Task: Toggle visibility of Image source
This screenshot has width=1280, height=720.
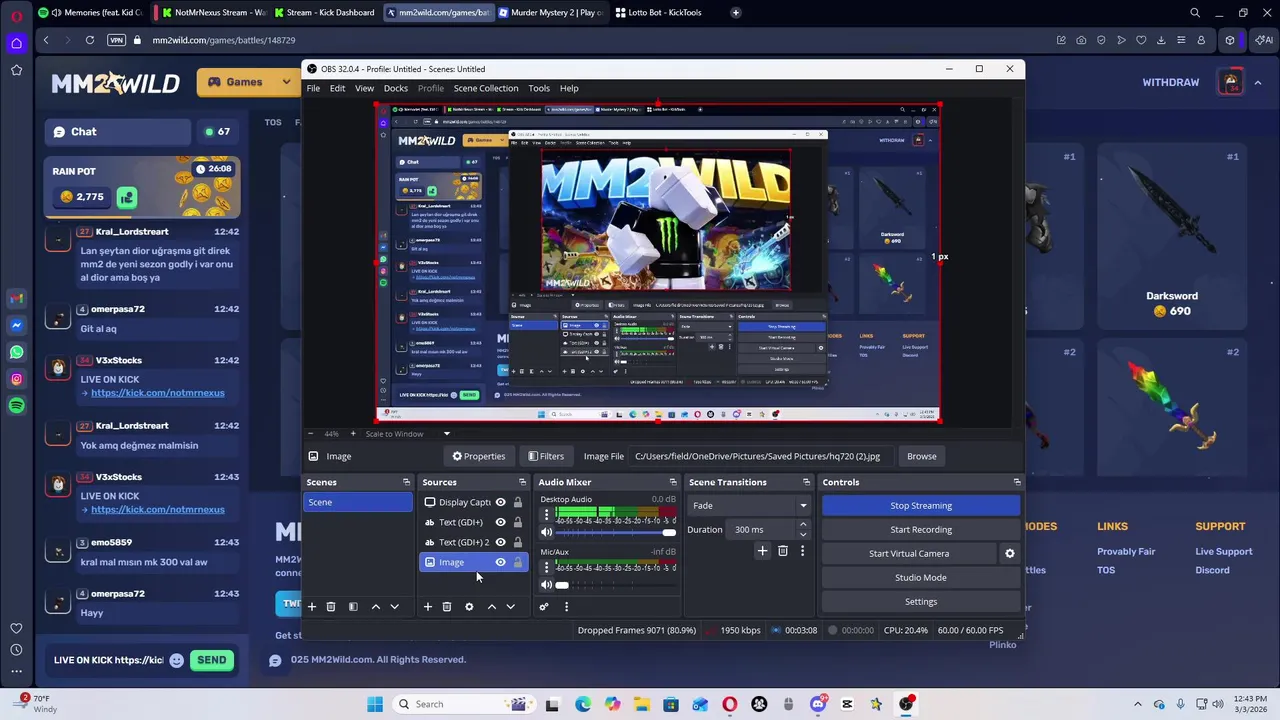Action: click(500, 562)
